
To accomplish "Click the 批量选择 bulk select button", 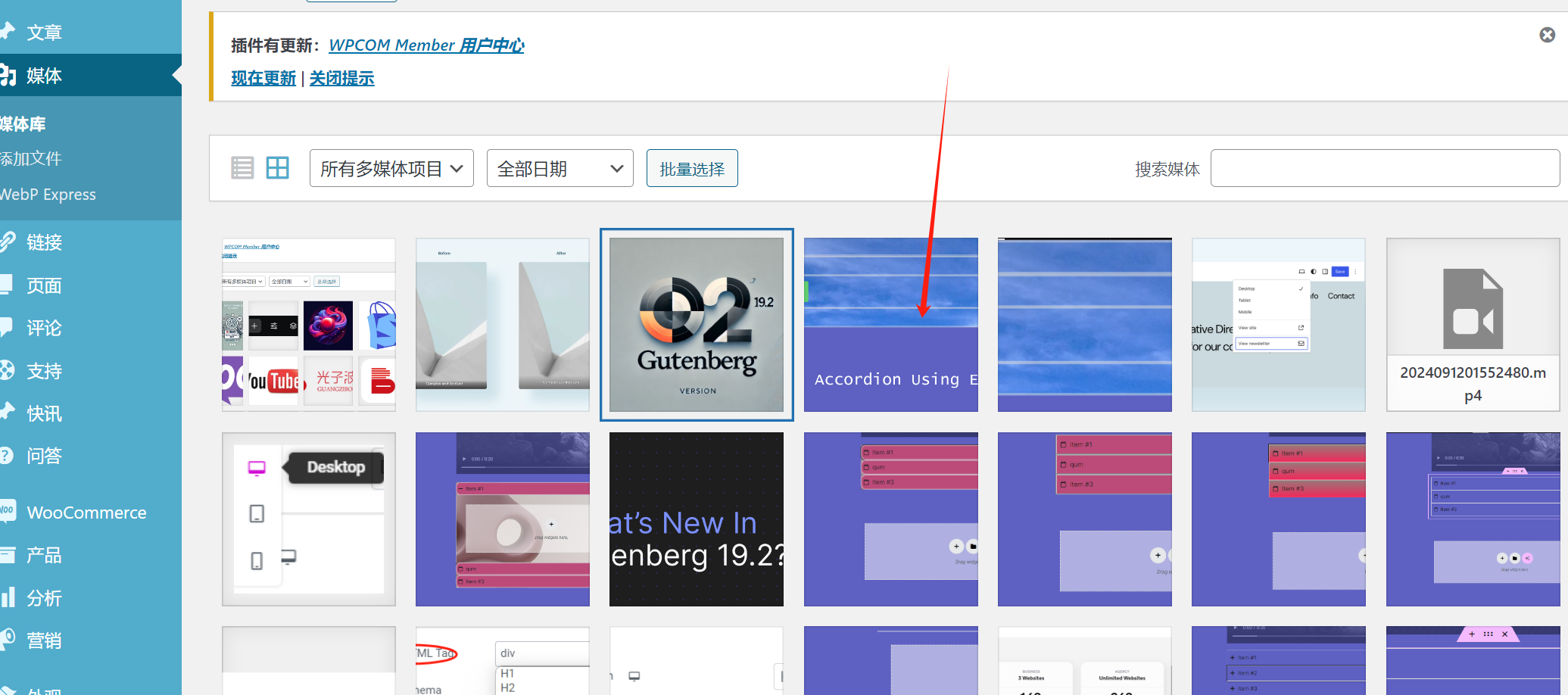I will click(691, 168).
